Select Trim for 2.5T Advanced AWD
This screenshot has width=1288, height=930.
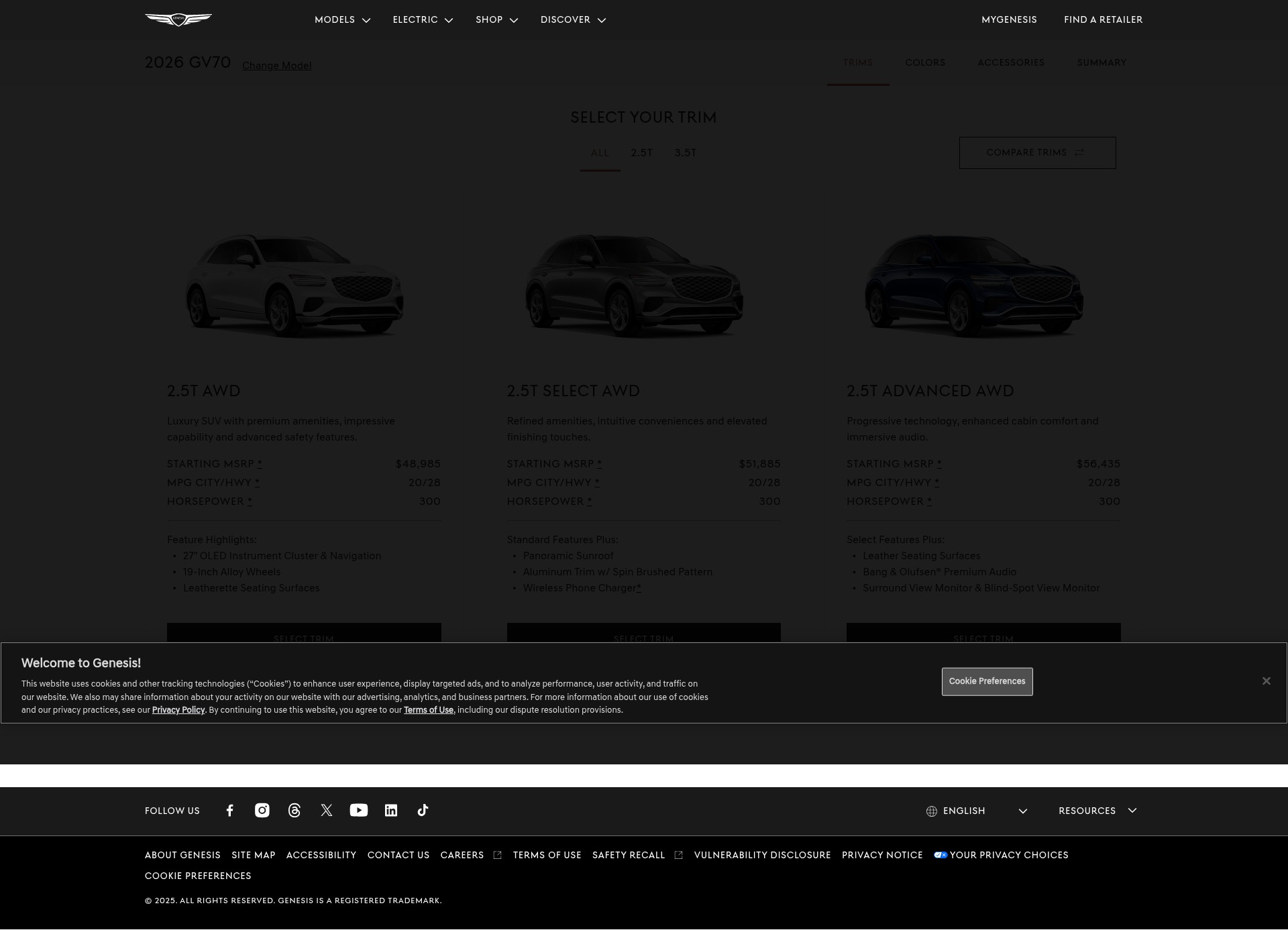983,633
